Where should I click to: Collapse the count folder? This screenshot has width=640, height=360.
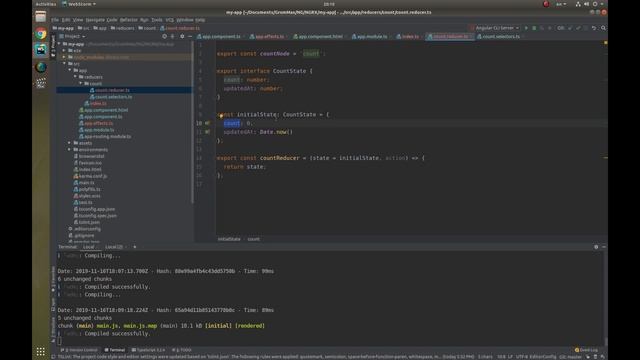(81, 83)
